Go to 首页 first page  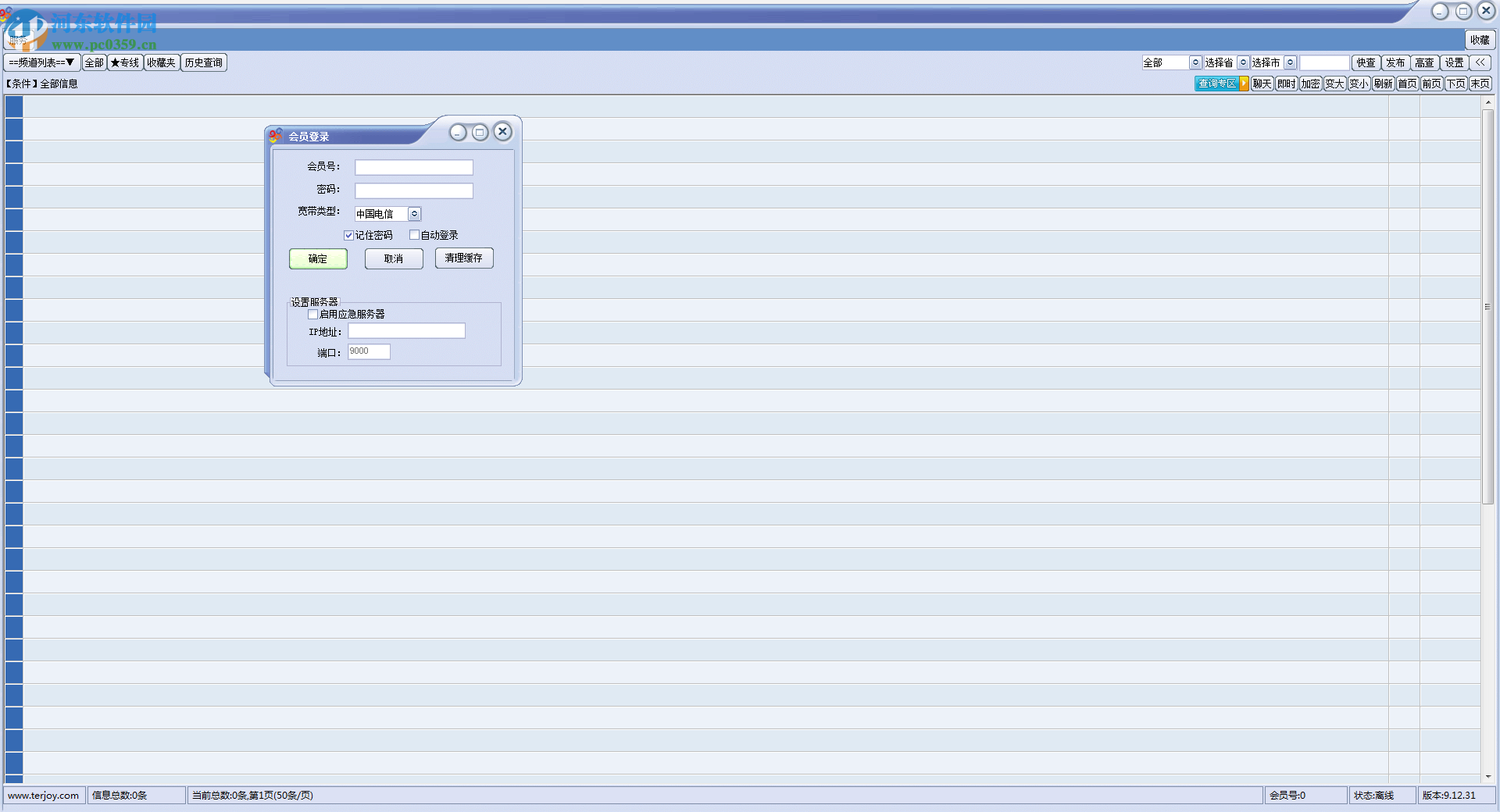(x=1408, y=84)
